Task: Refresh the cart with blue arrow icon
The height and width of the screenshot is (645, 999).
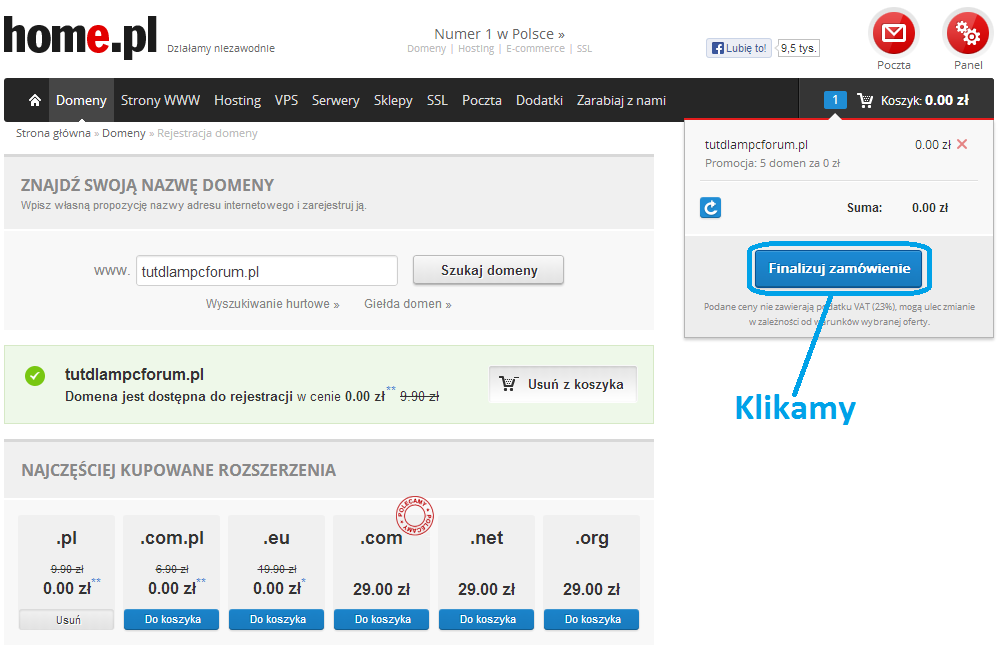Action: 710,208
